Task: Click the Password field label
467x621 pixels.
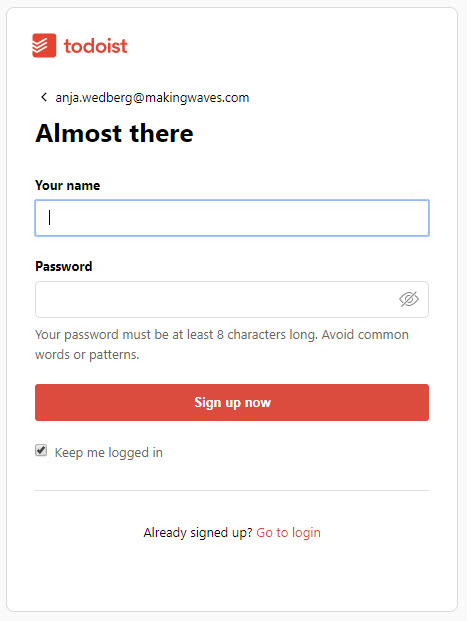Action: [x=64, y=266]
